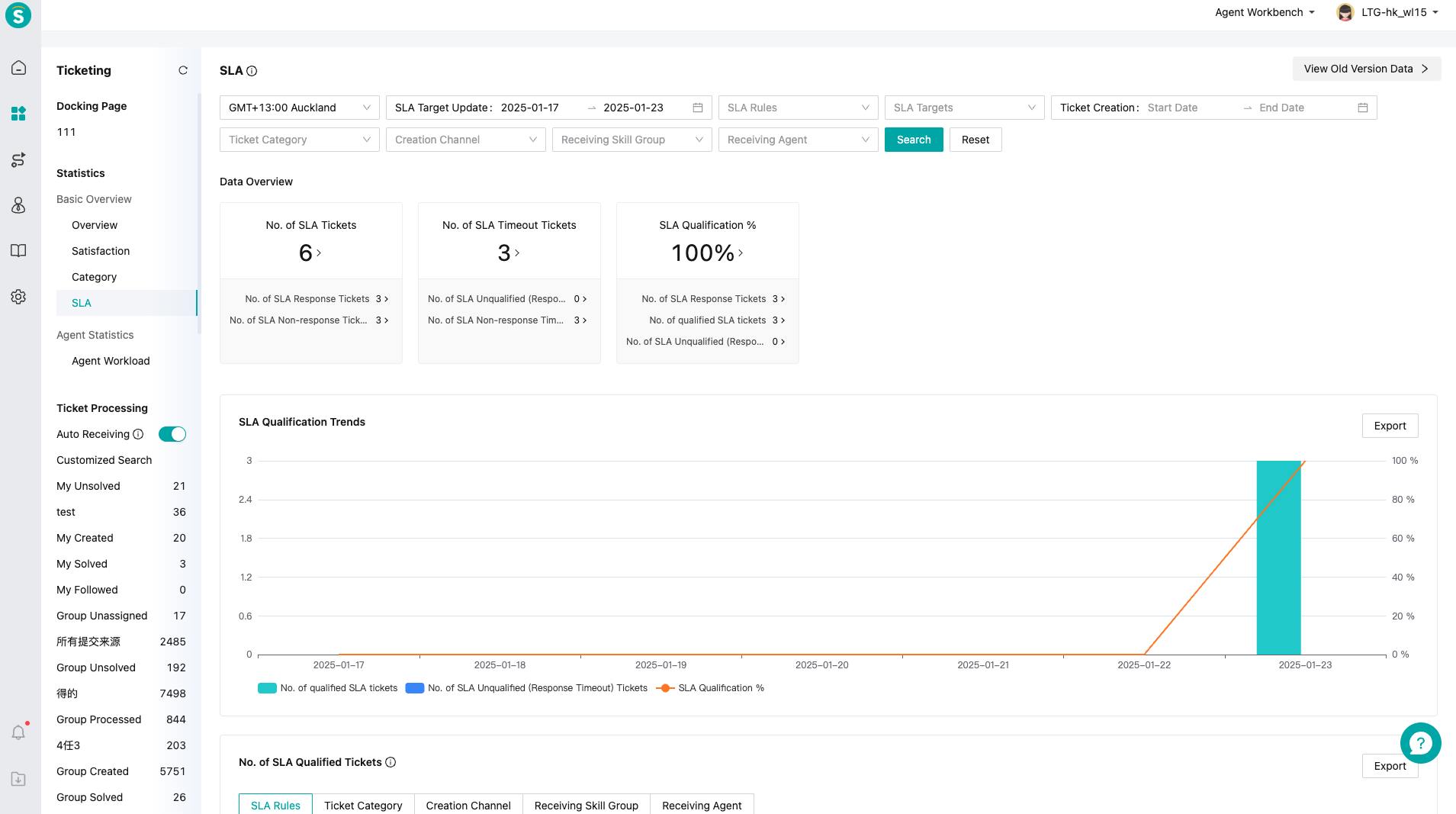Click the Sobot logo icon
The image size is (1456, 814).
tap(18, 15)
